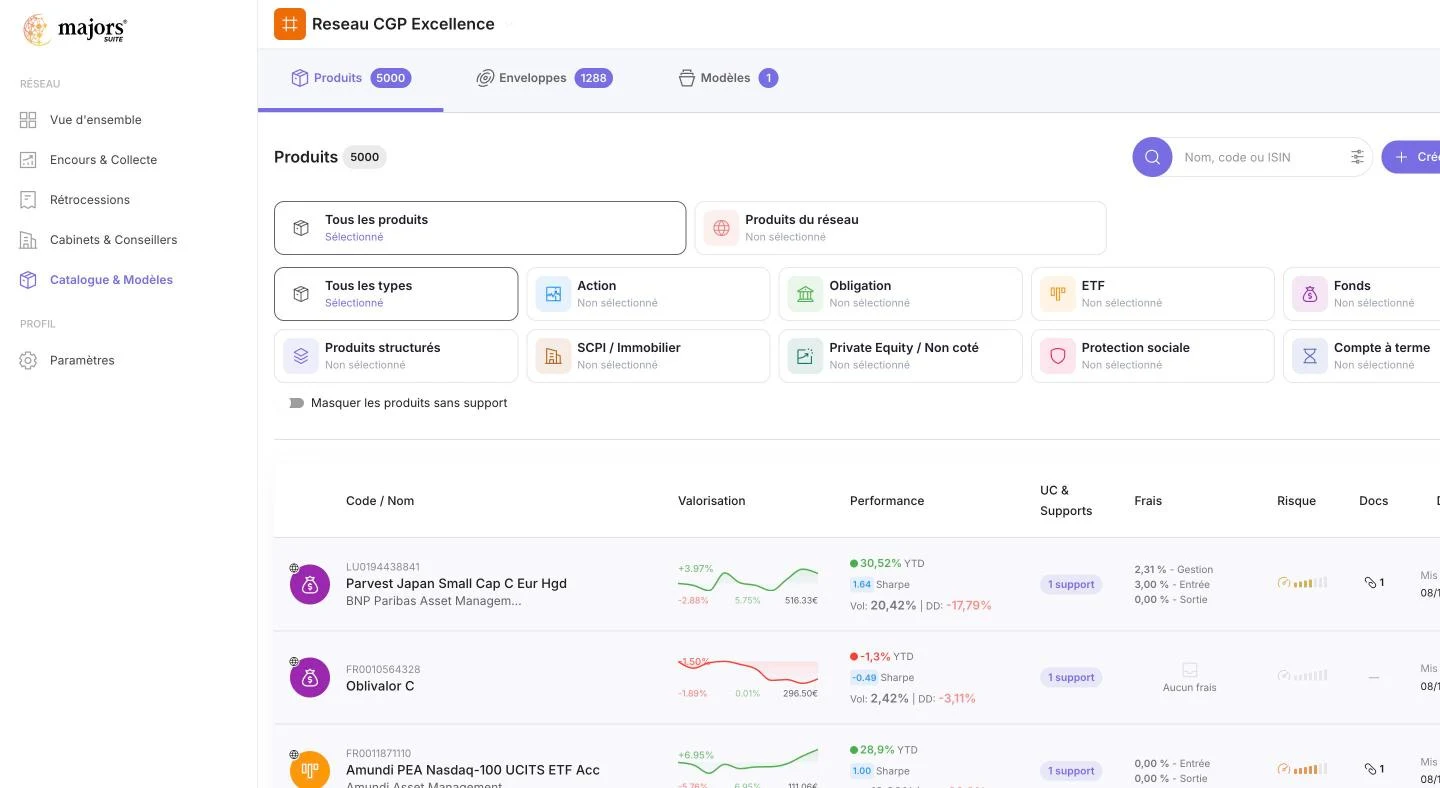The width and height of the screenshot is (1440, 788).
Task: Open the Produits tab
Action: (x=350, y=78)
